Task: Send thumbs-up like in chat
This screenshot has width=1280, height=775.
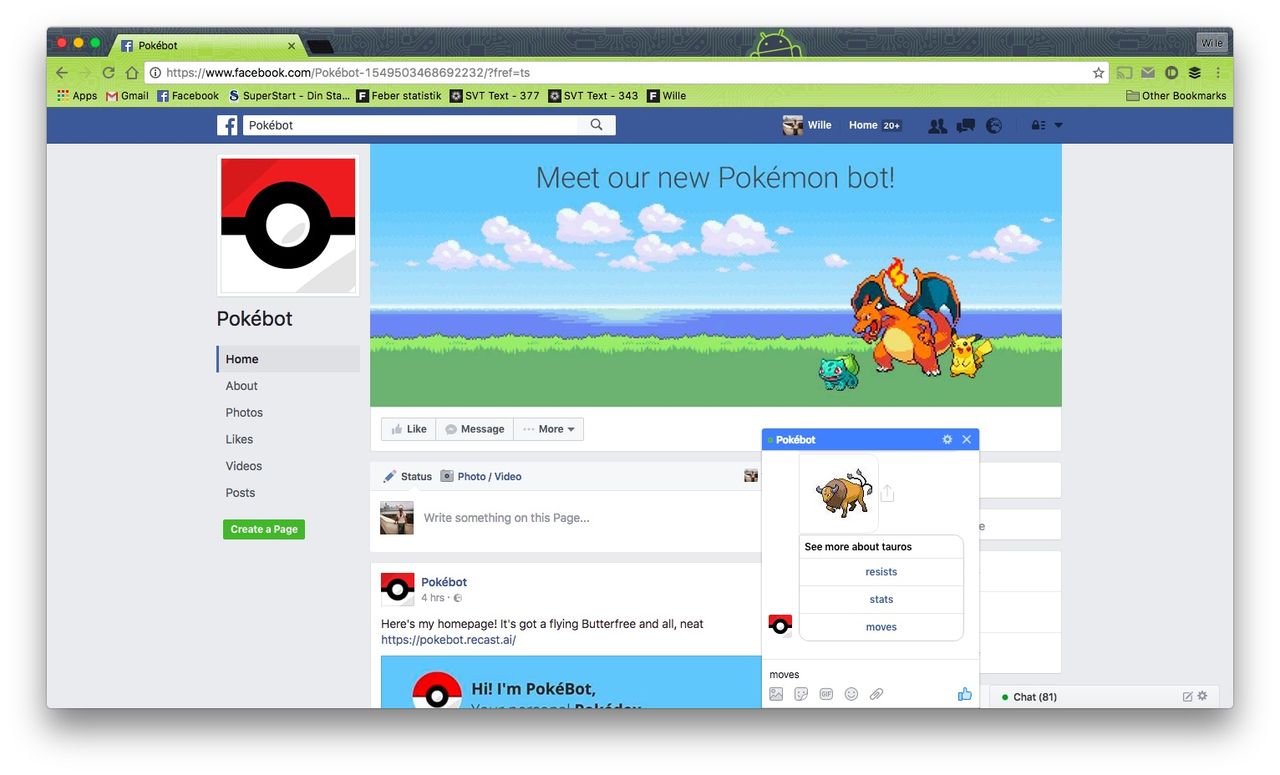Action: [964, 693]
